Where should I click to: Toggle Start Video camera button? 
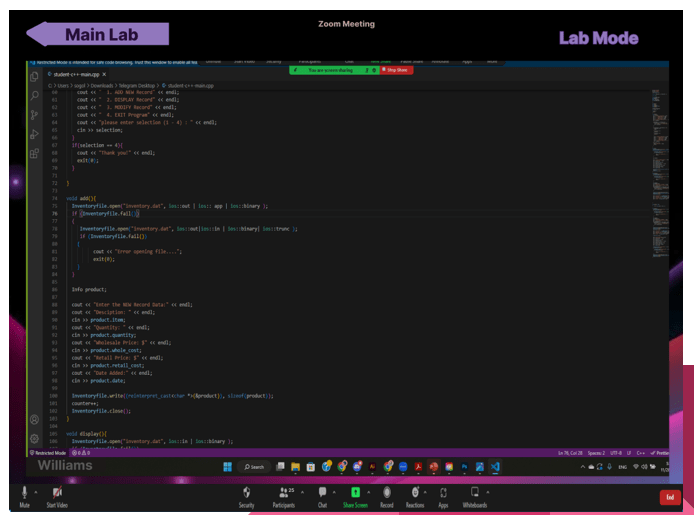(57, 493)
